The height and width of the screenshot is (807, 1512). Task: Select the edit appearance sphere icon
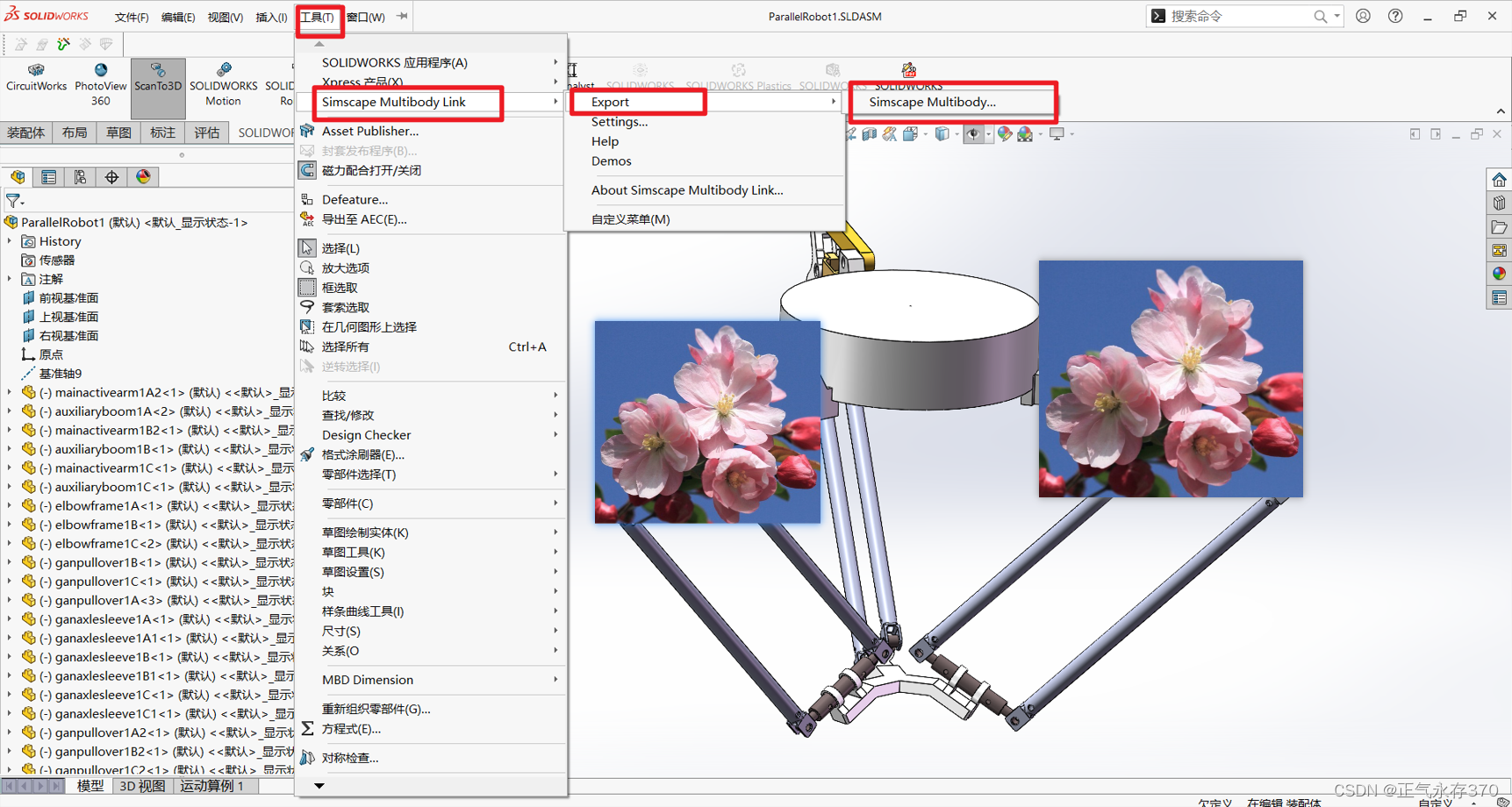1006,133
